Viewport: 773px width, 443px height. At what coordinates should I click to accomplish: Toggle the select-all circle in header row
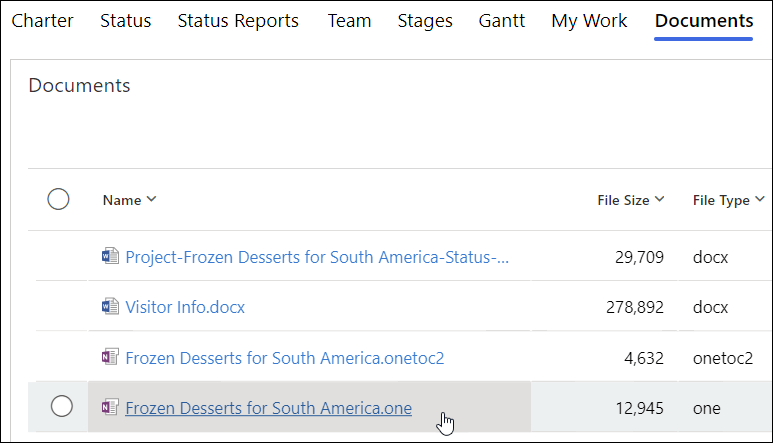58,200
